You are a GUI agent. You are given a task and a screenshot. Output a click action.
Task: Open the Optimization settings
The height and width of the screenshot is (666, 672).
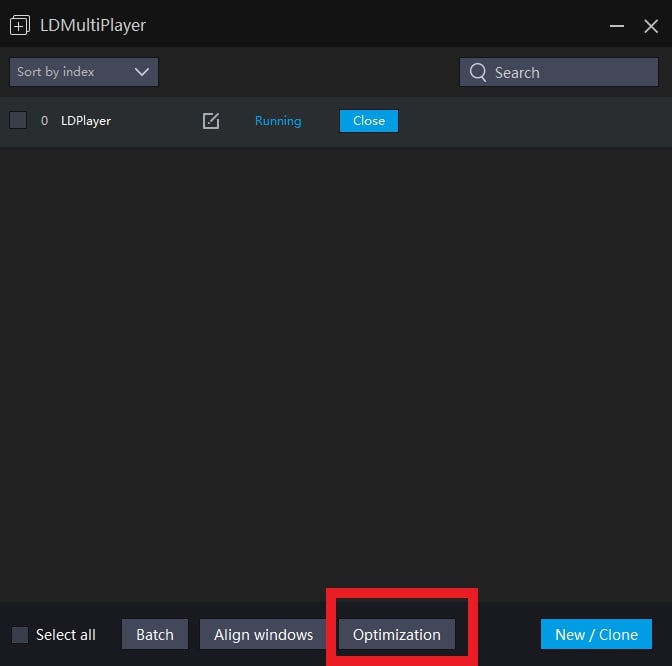click(x=397, y=635)
